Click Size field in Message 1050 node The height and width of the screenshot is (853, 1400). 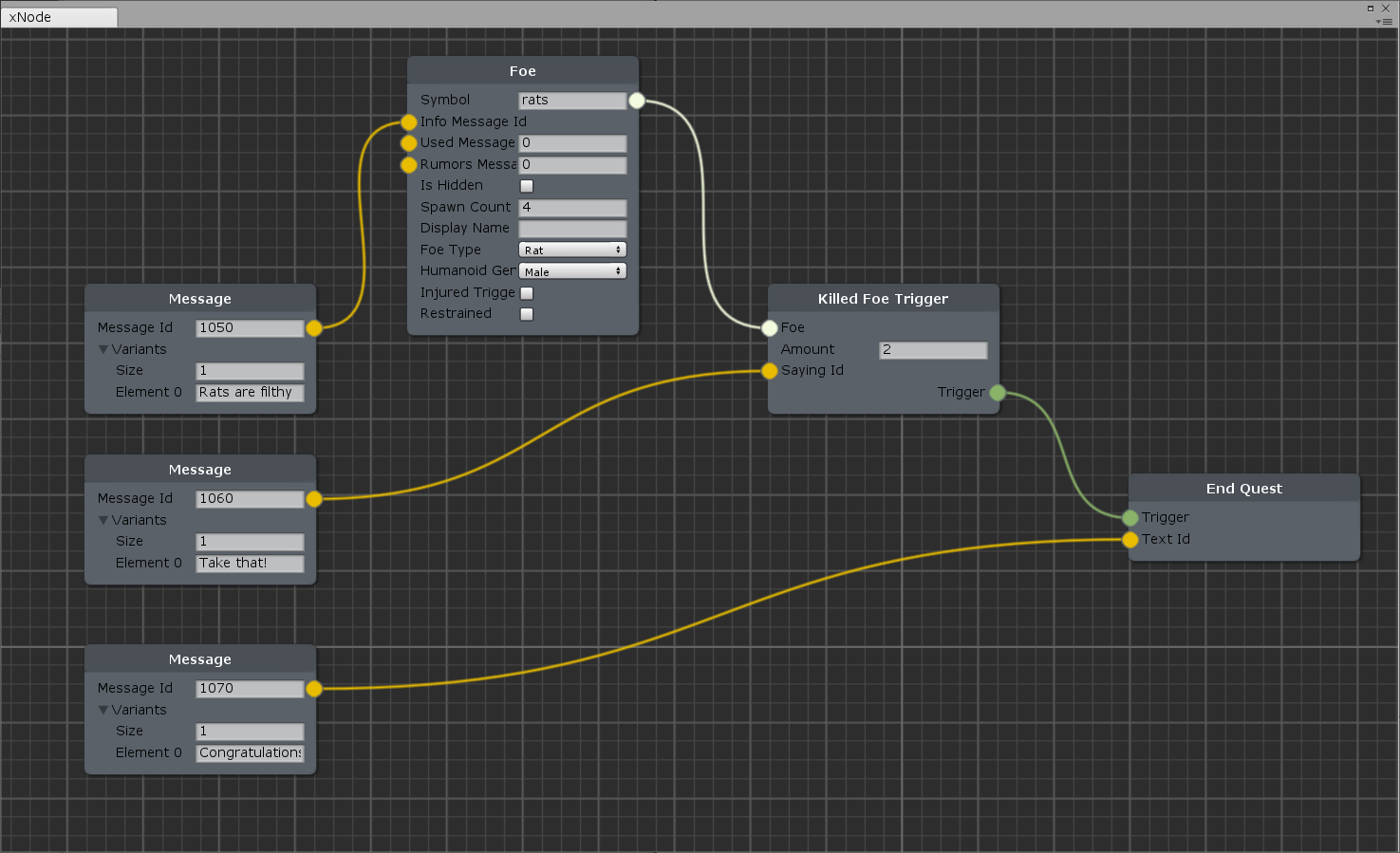(250, 371)
